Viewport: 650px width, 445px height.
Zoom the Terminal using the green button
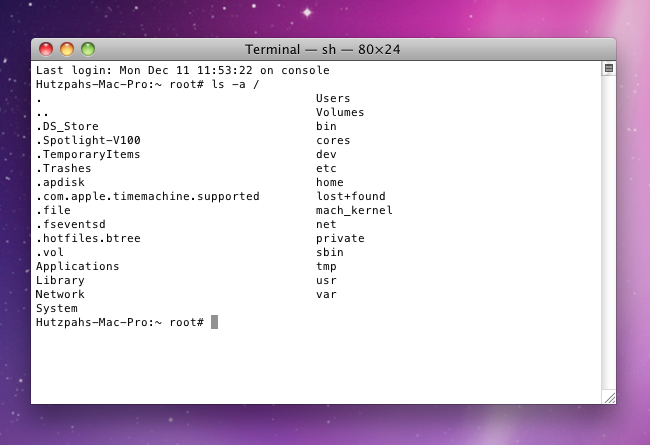(x=88, y=49)
